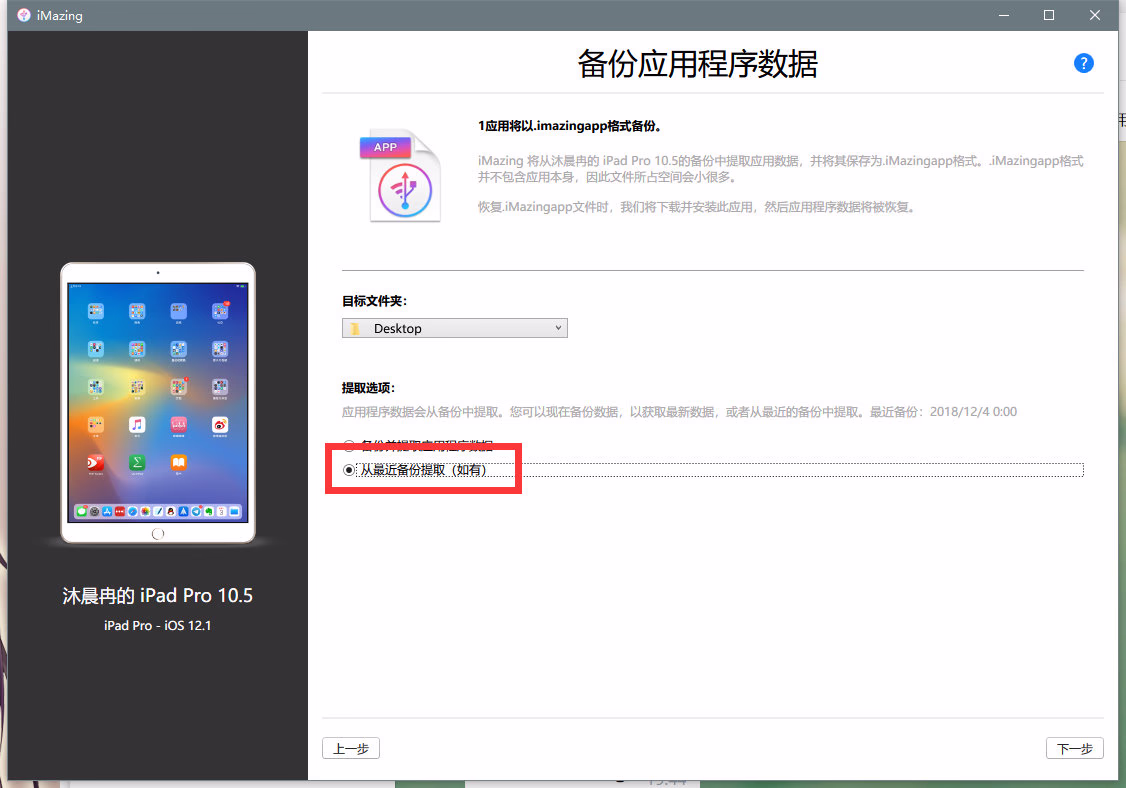Click the iMazing logo in title bar

point(24,15)
